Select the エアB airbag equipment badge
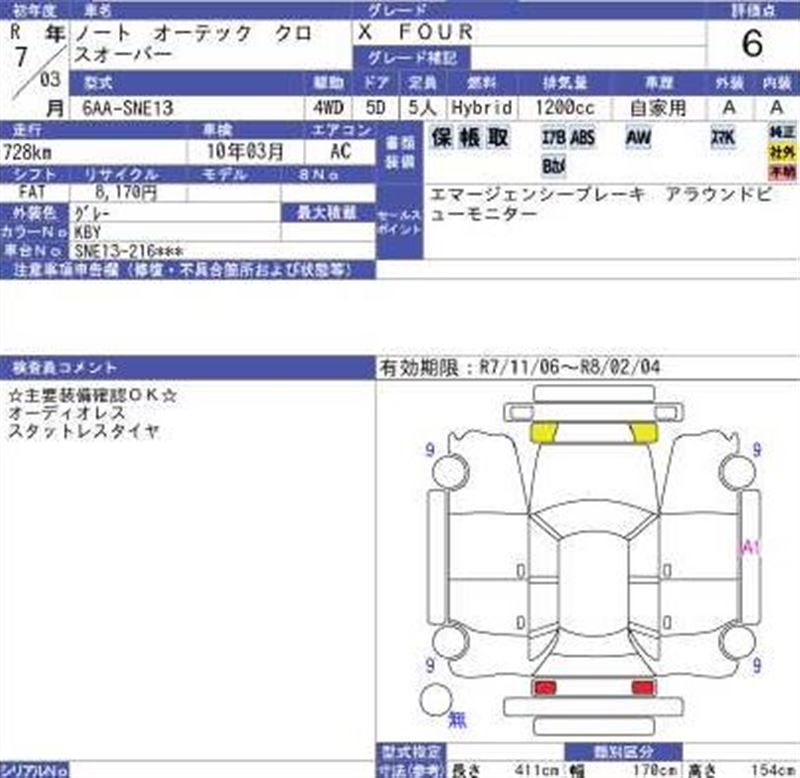Screen dimensions: 800x778 (x=554, y=137)
